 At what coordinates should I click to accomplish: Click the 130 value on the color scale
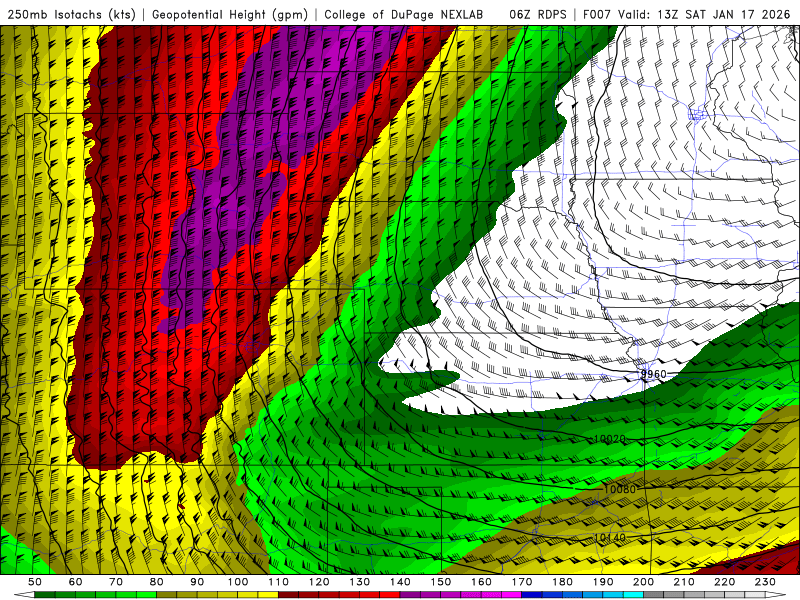[360, 582]
